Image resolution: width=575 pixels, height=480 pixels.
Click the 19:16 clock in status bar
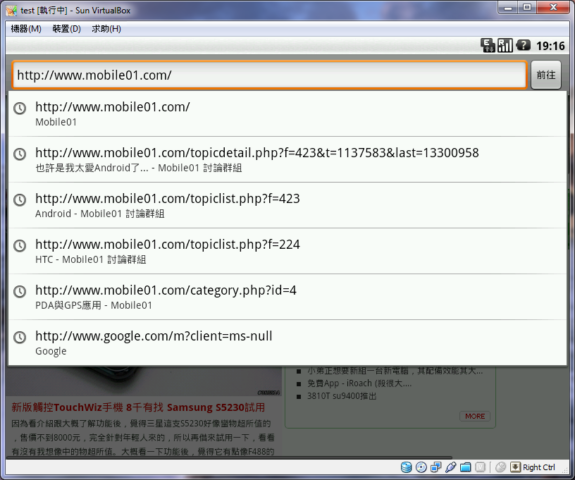tap(550, 46)
